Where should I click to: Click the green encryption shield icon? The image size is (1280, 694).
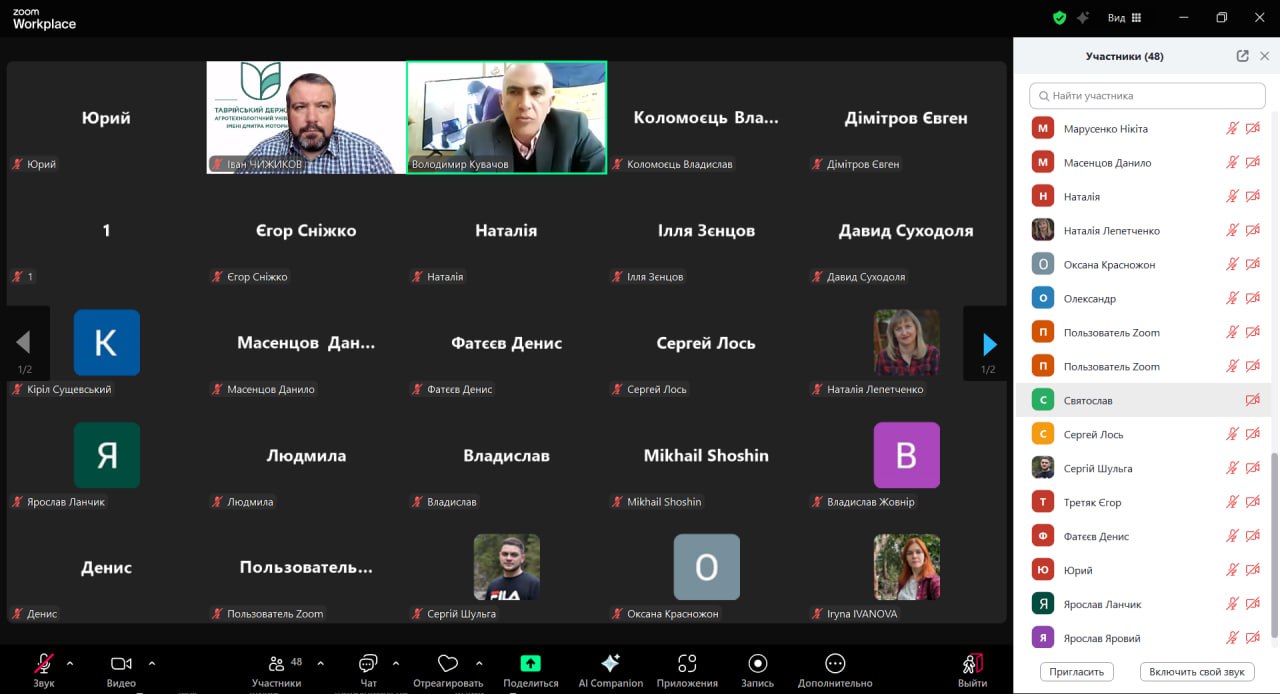coord(1060,17)
